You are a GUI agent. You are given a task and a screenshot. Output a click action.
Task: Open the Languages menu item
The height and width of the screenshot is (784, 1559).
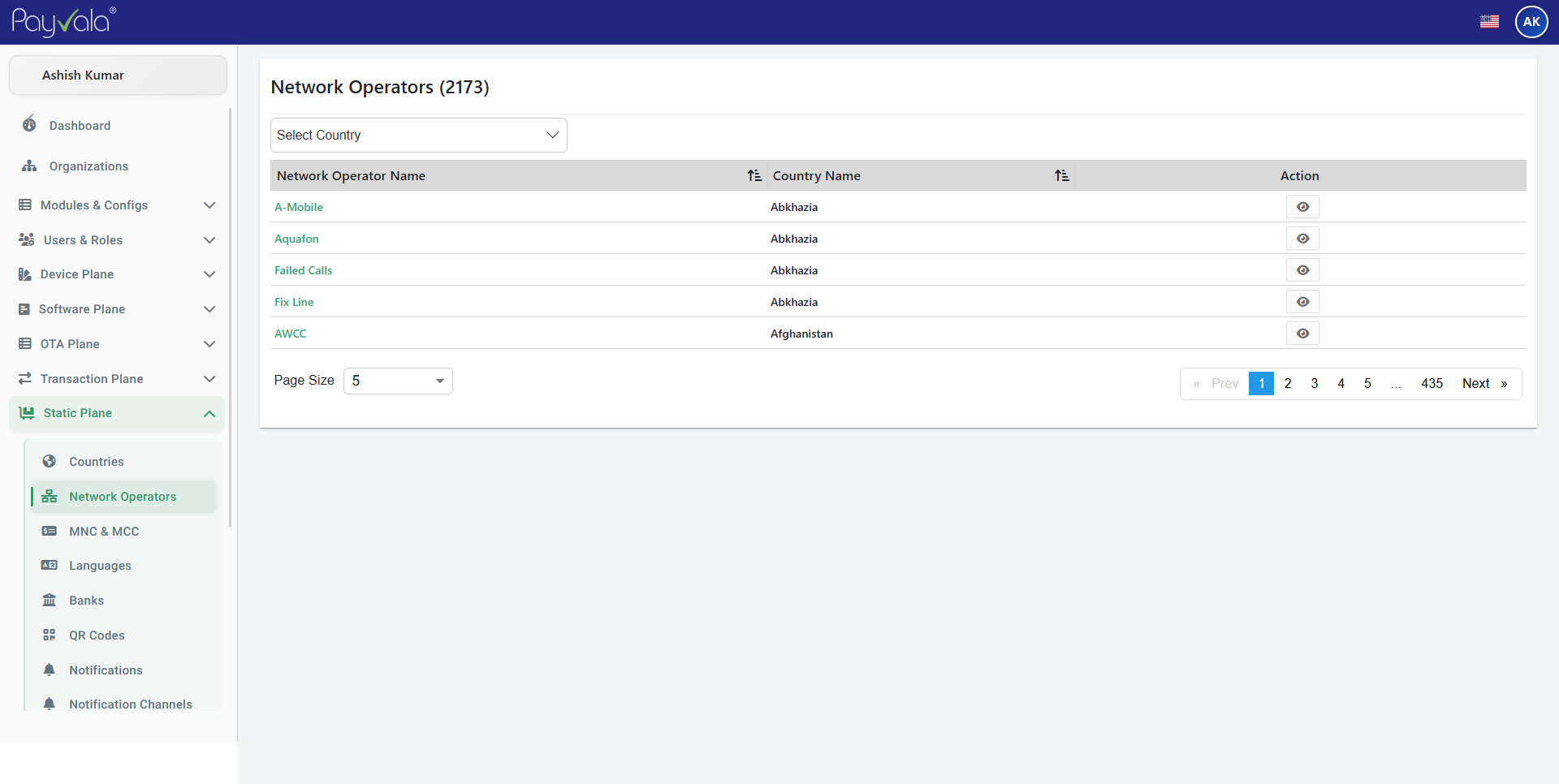100,566
